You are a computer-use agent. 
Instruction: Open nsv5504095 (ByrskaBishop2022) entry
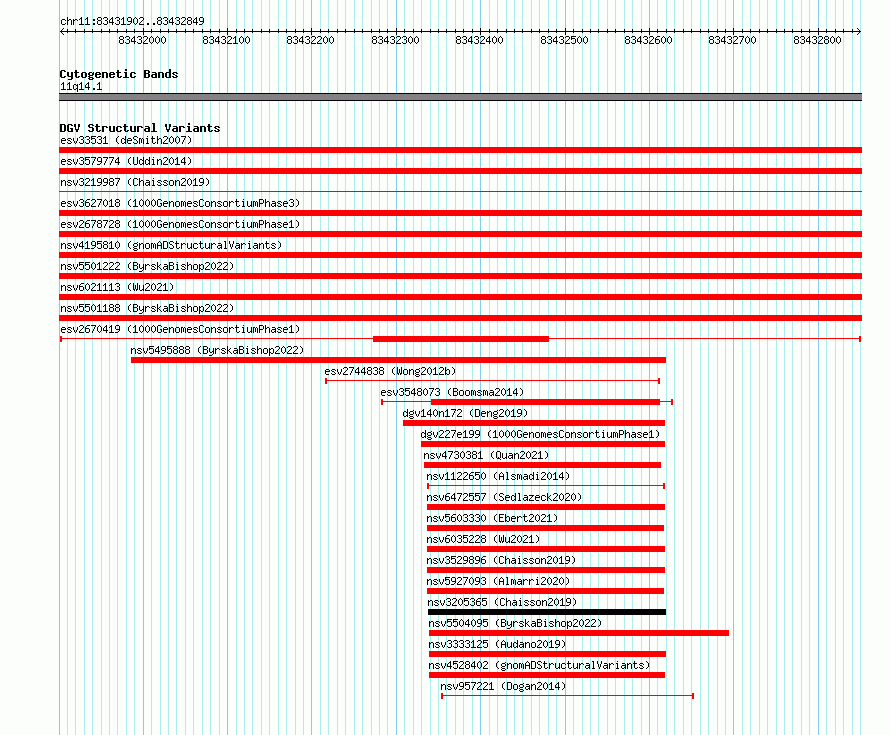click(x=515, y=623)
